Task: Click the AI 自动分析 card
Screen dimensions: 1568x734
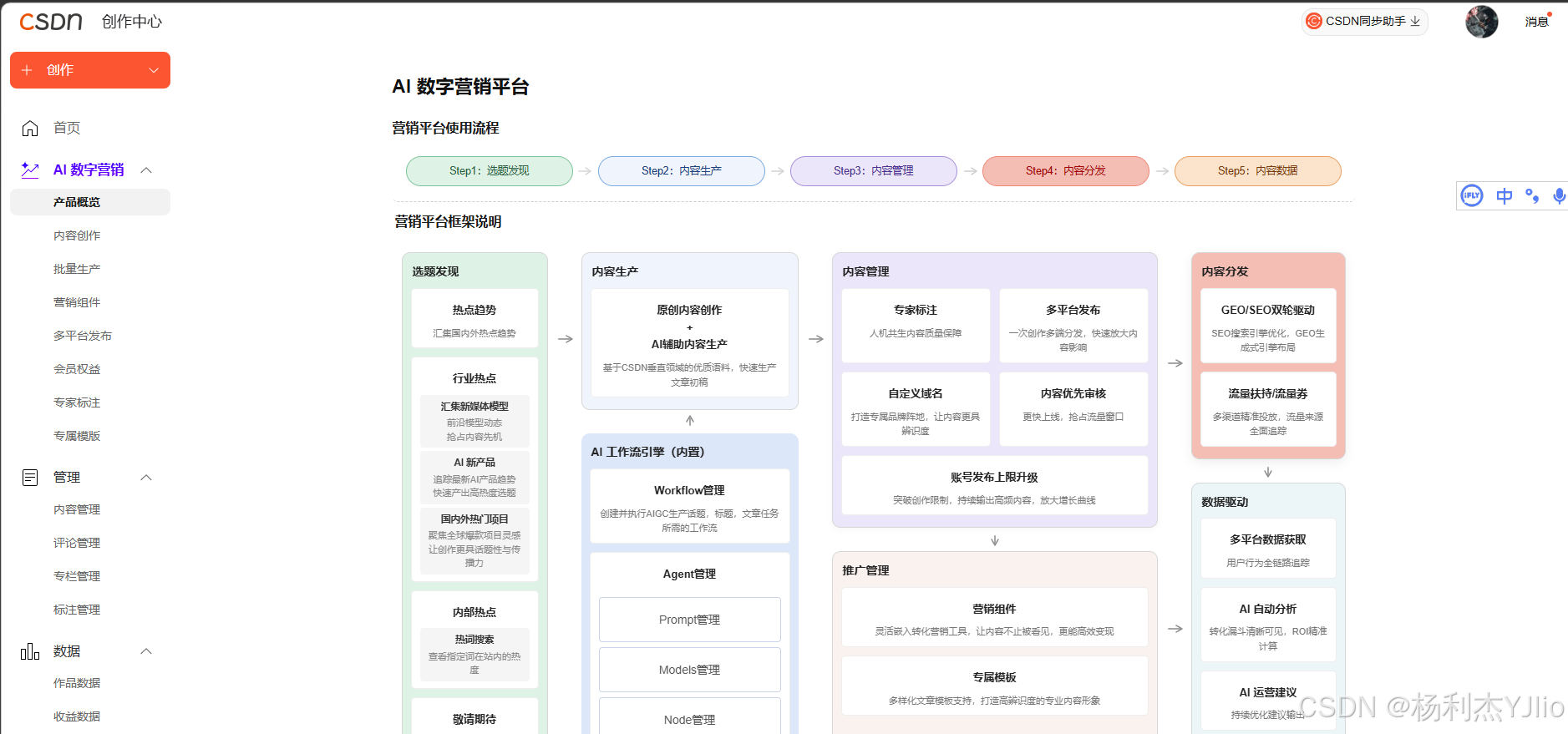Action: point(1268,625)
